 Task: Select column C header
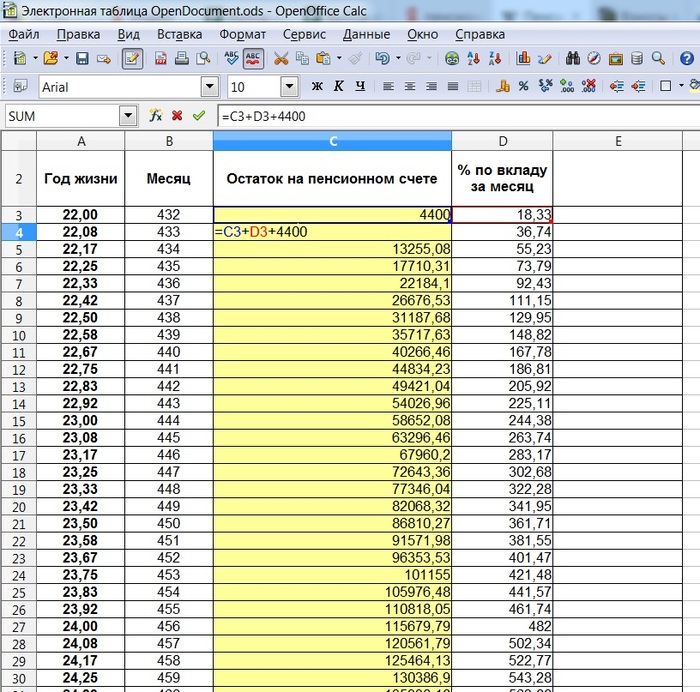332,141
